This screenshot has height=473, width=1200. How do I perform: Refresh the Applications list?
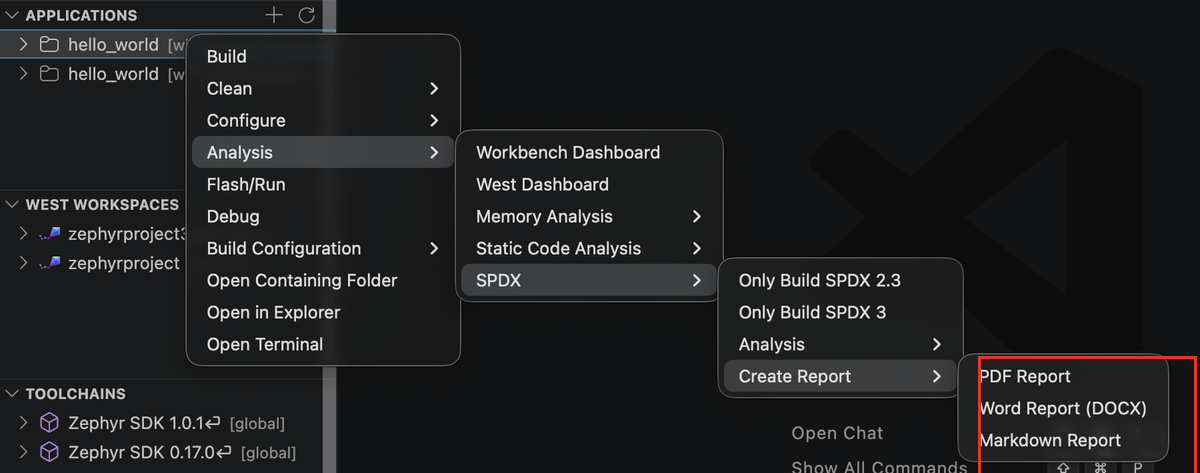point(307,15)
